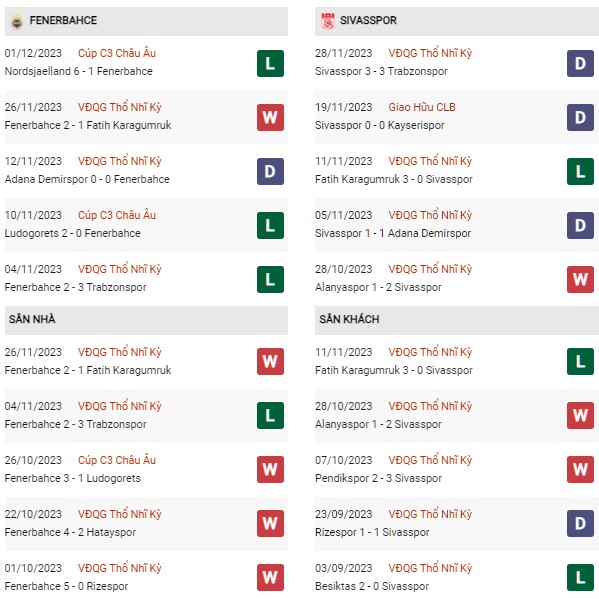Click the D badge beside Adana Demirspor 0-0 Fenerbahce

point(270,172)
